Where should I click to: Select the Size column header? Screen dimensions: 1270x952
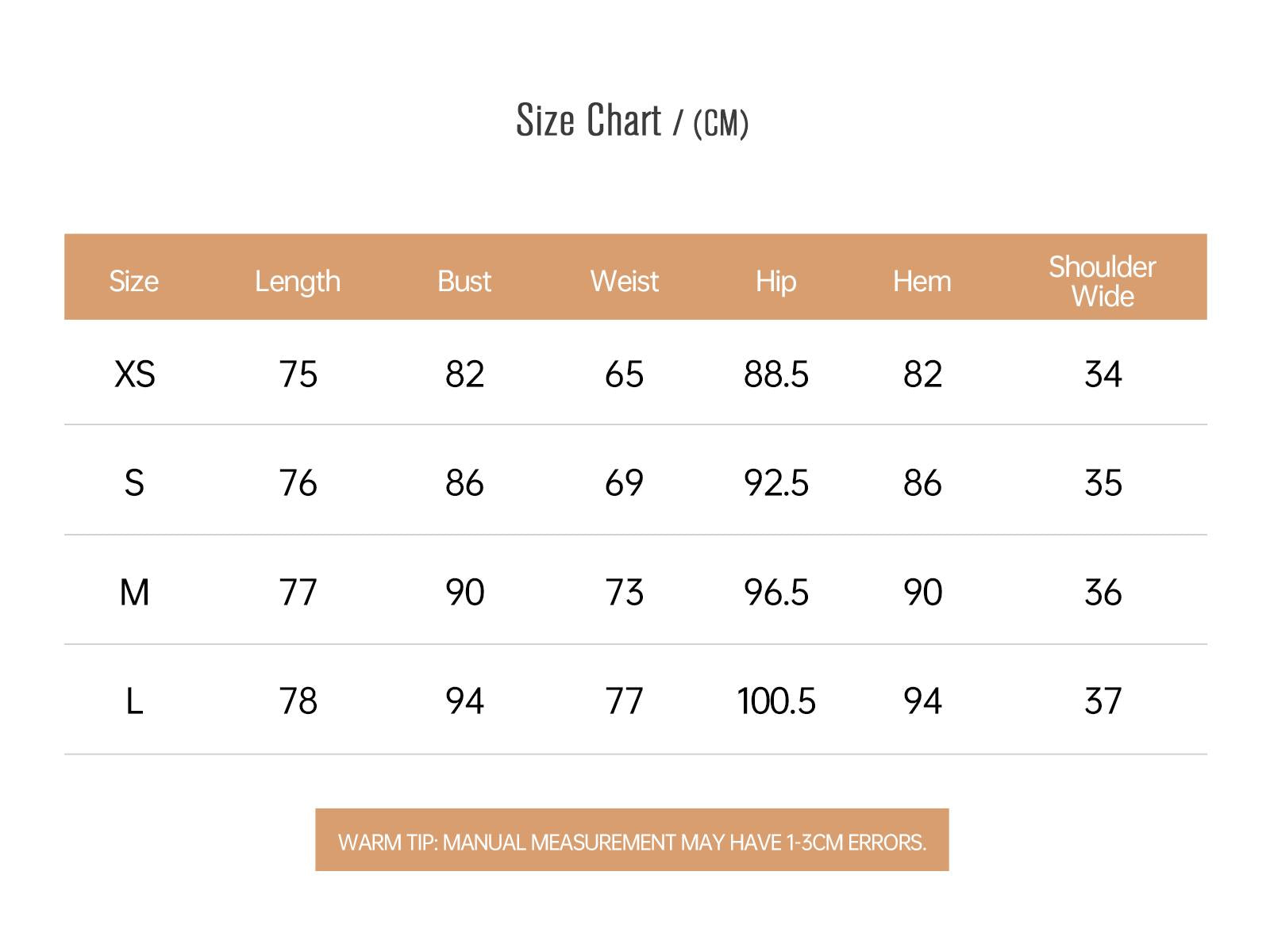tap(133, 282)
